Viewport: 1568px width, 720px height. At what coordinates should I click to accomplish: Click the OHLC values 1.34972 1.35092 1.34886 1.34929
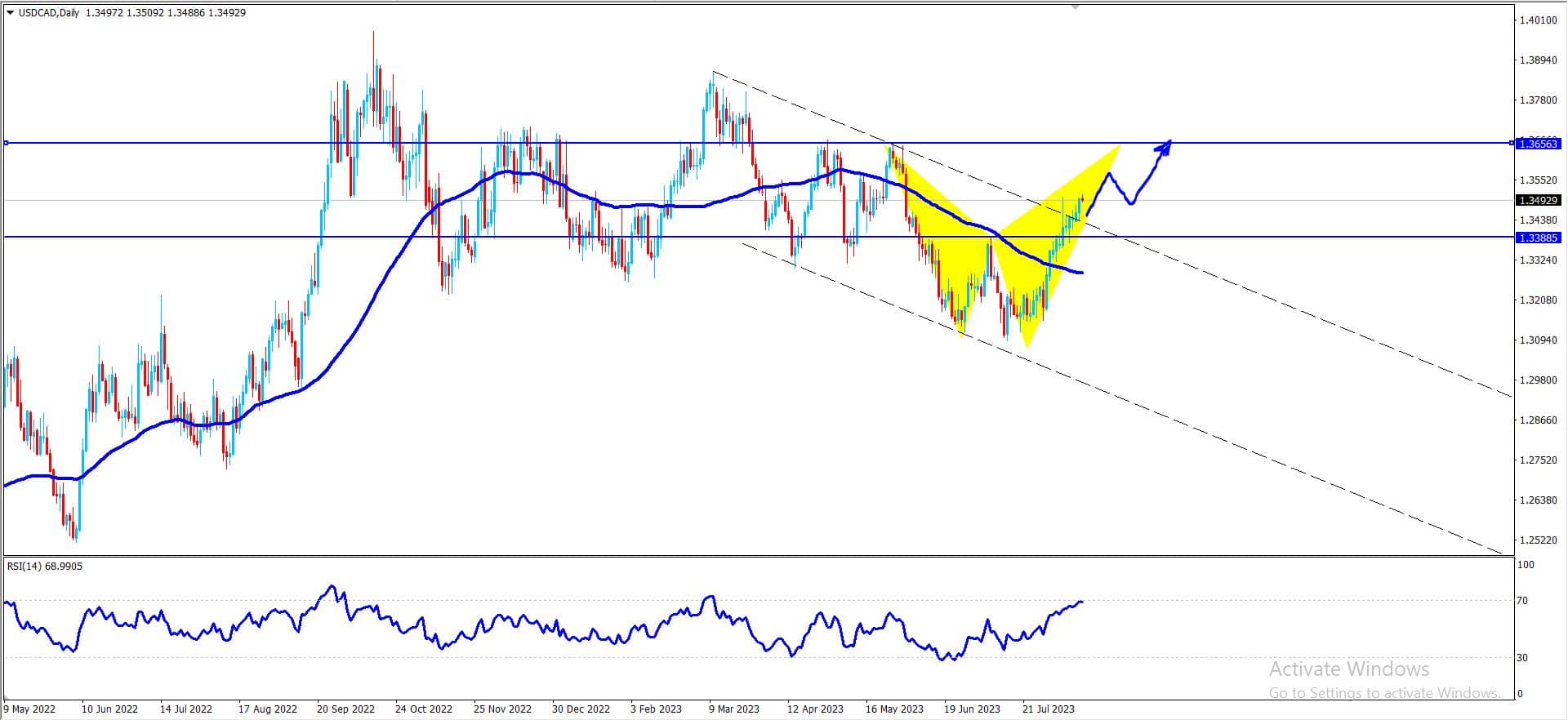tap(166, 12)
